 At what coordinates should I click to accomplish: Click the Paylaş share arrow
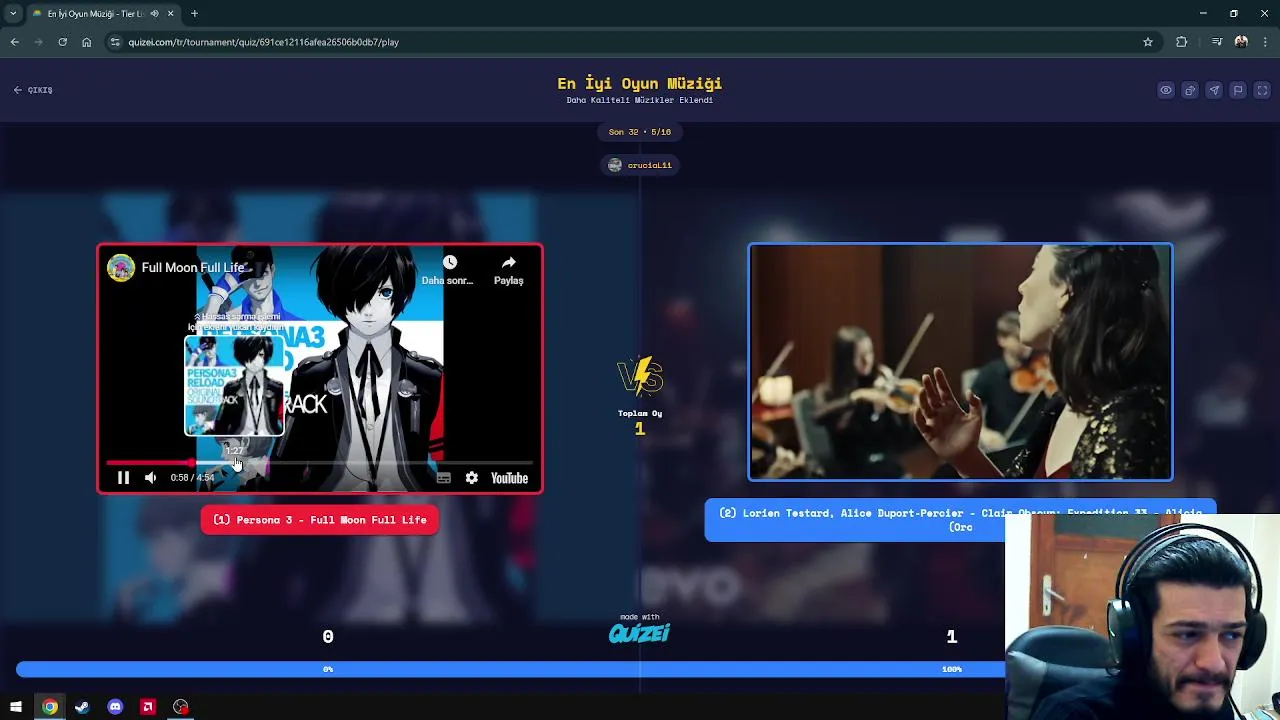click(x=508, y=263)
